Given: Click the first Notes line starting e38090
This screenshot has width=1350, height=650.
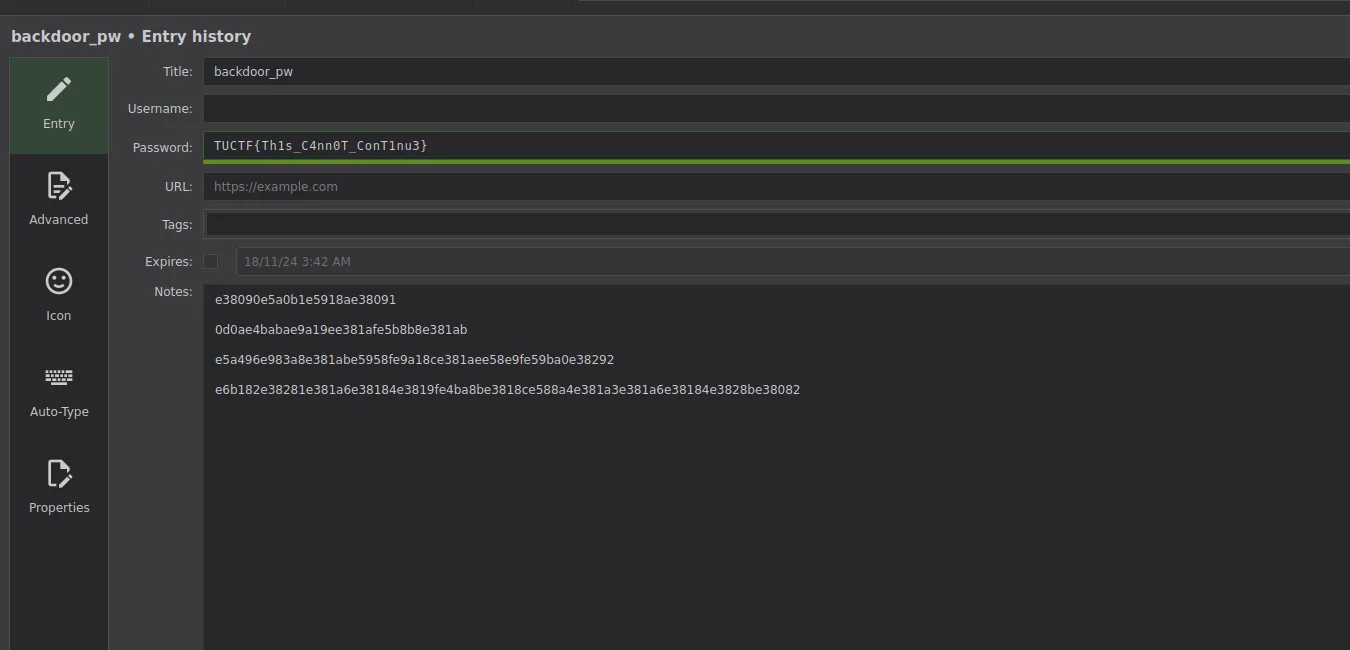Looking at the screenshot, I should (x=306, y=300).
